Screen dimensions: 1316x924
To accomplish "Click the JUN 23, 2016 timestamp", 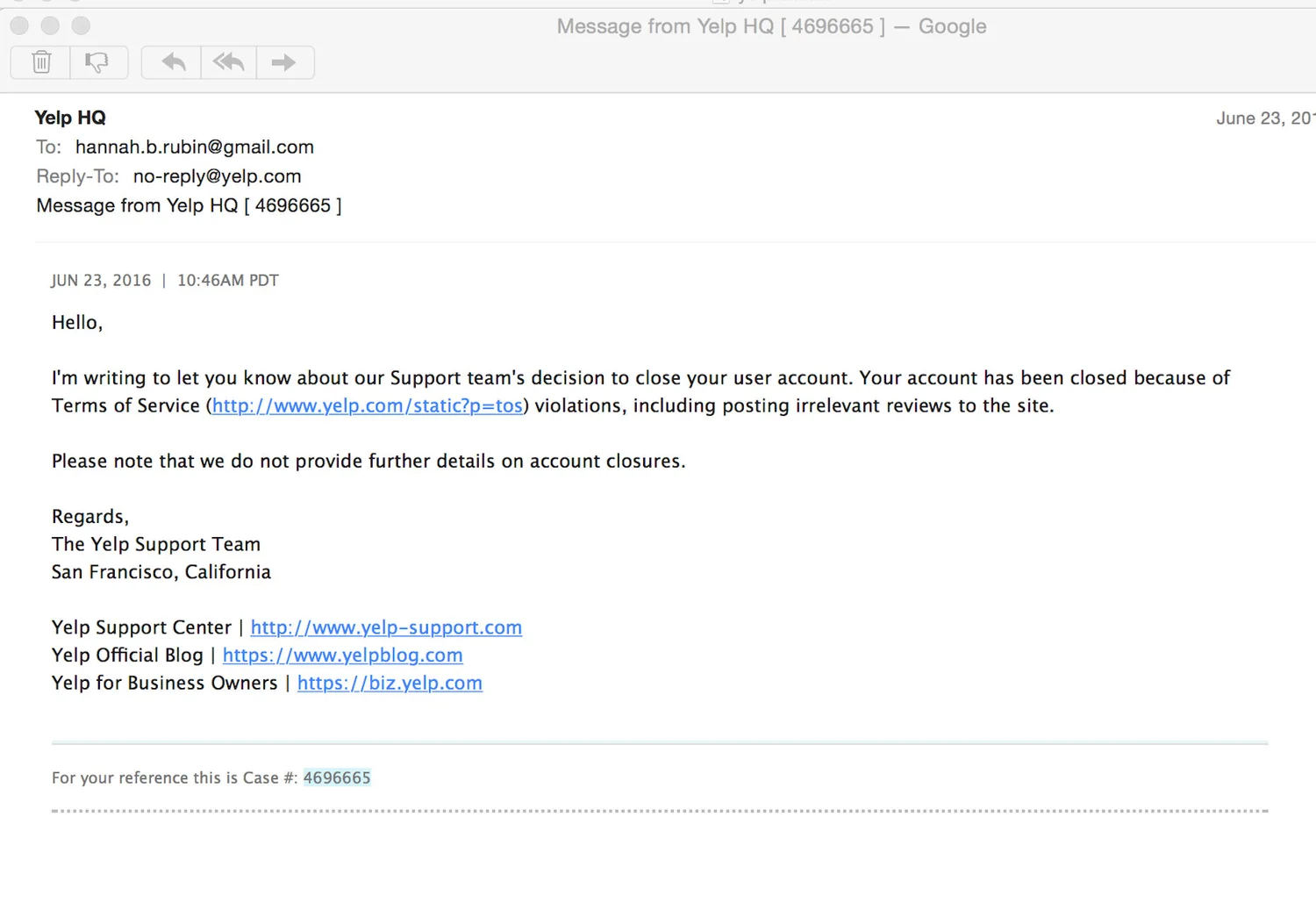I will point(101,281).
